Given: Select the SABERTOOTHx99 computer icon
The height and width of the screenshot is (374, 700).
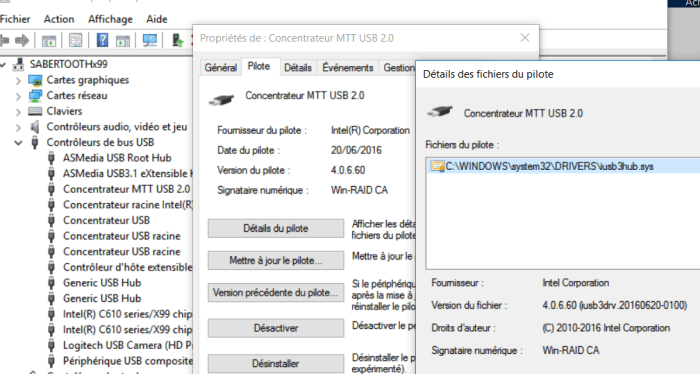Looking at the screenshot, I should [18, 64].
